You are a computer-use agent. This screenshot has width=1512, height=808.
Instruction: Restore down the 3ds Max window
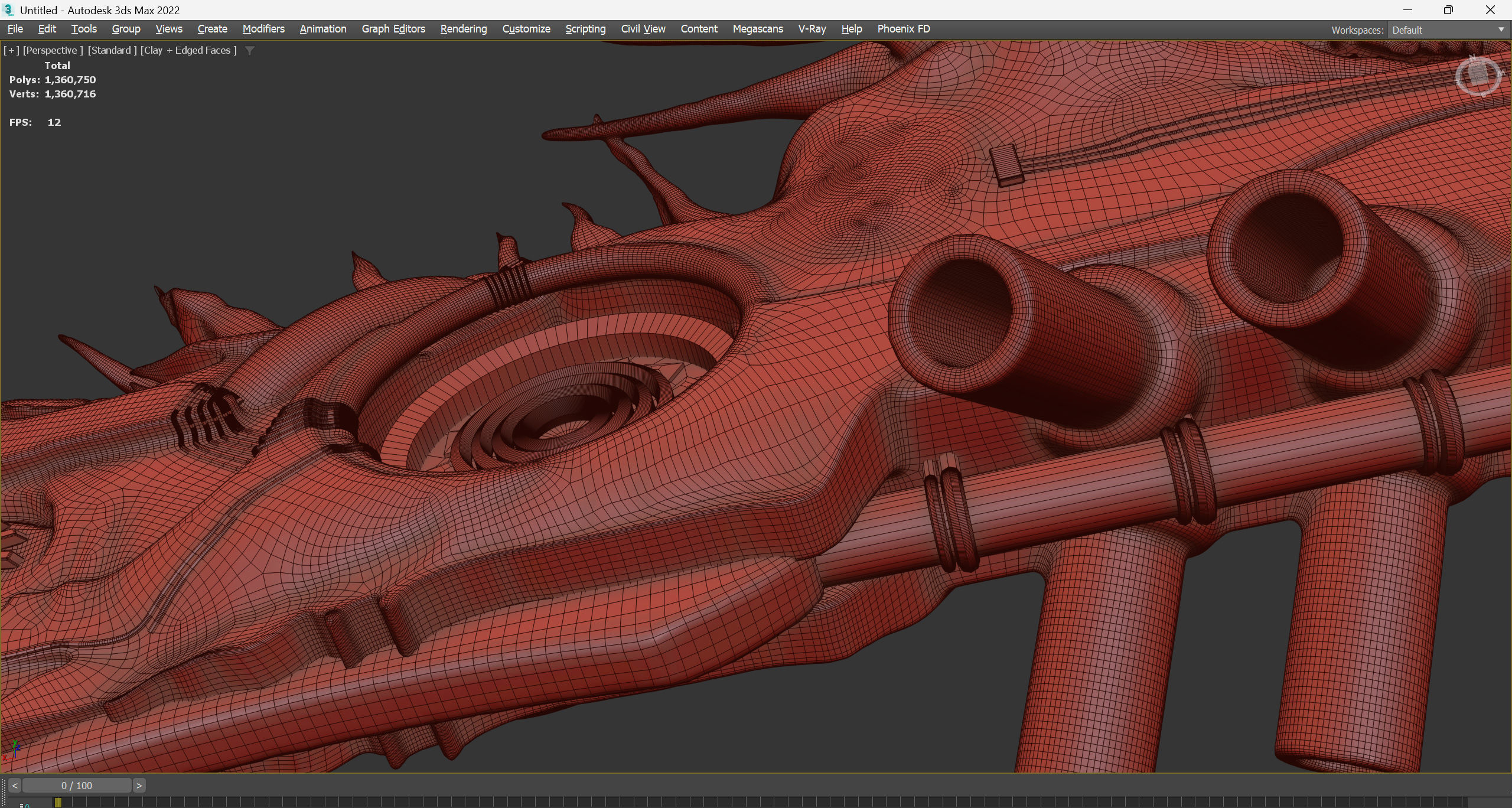coord(1448,10)
